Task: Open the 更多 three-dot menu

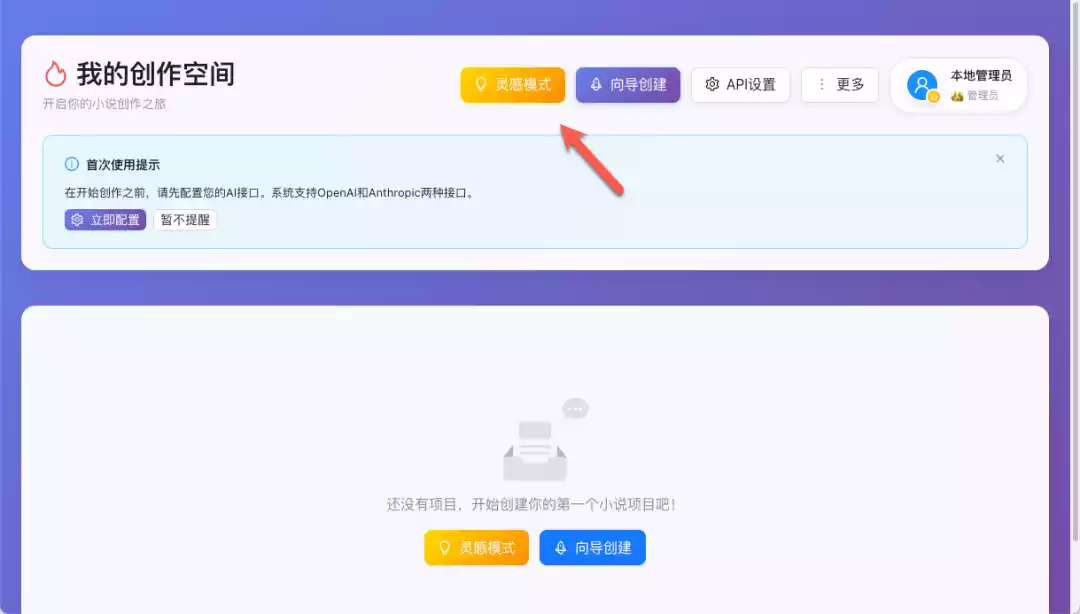Action: pos(840,85)
